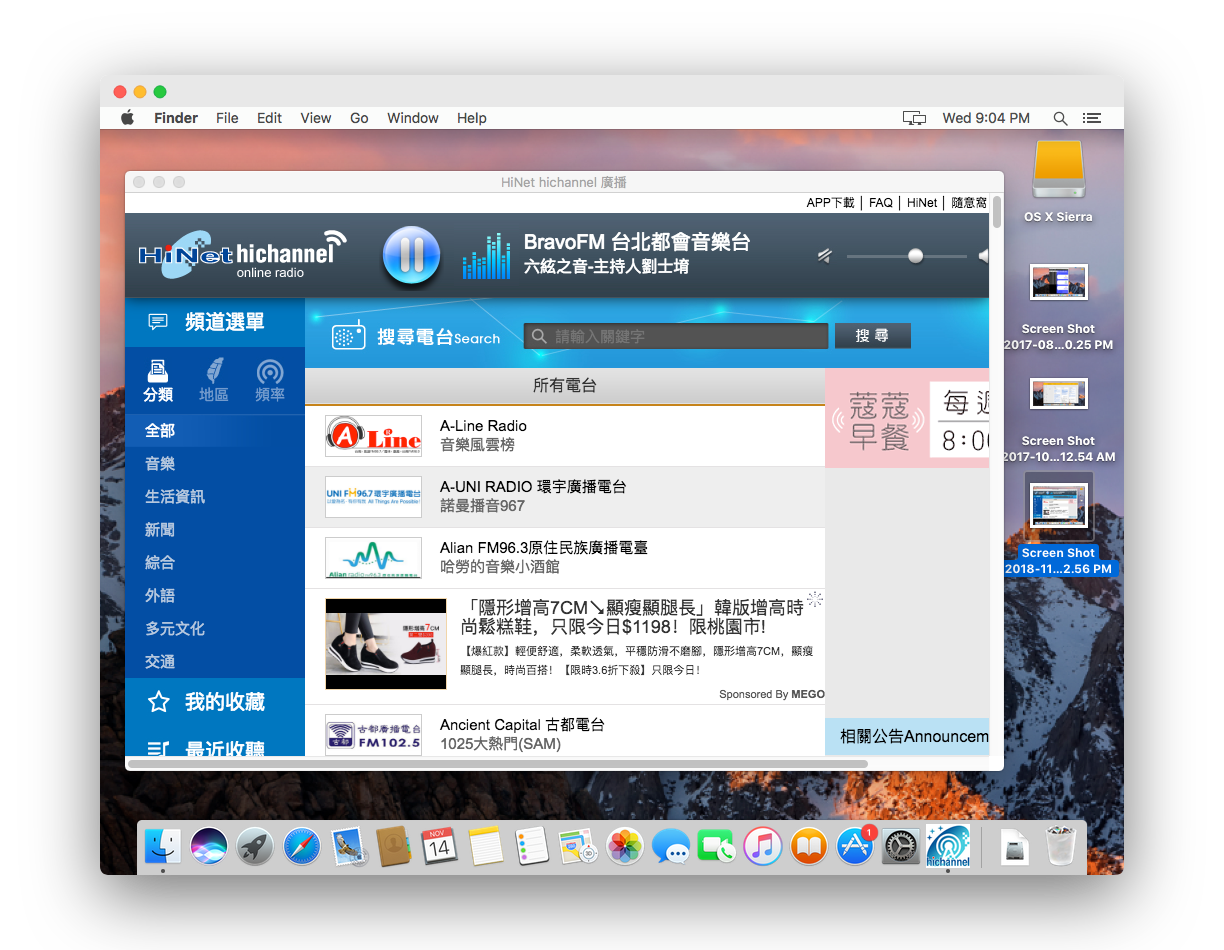Image resolution: width=1224 pixels, height=950 pixels.
Task: Open Notes from the Dock
Action: (486, 848)
